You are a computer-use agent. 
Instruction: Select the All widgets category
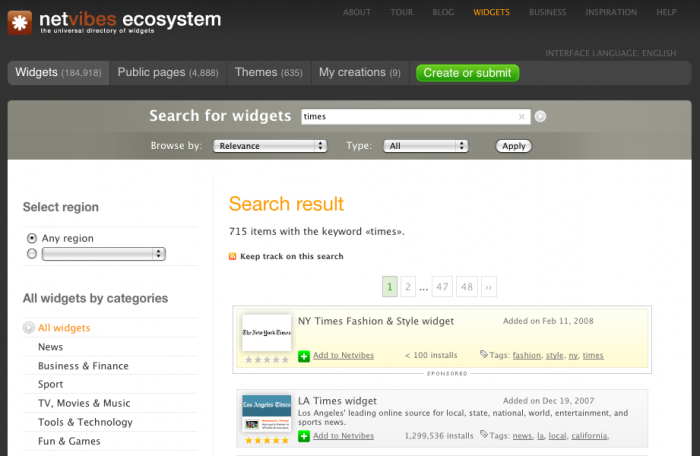click(x=64, y=328)
